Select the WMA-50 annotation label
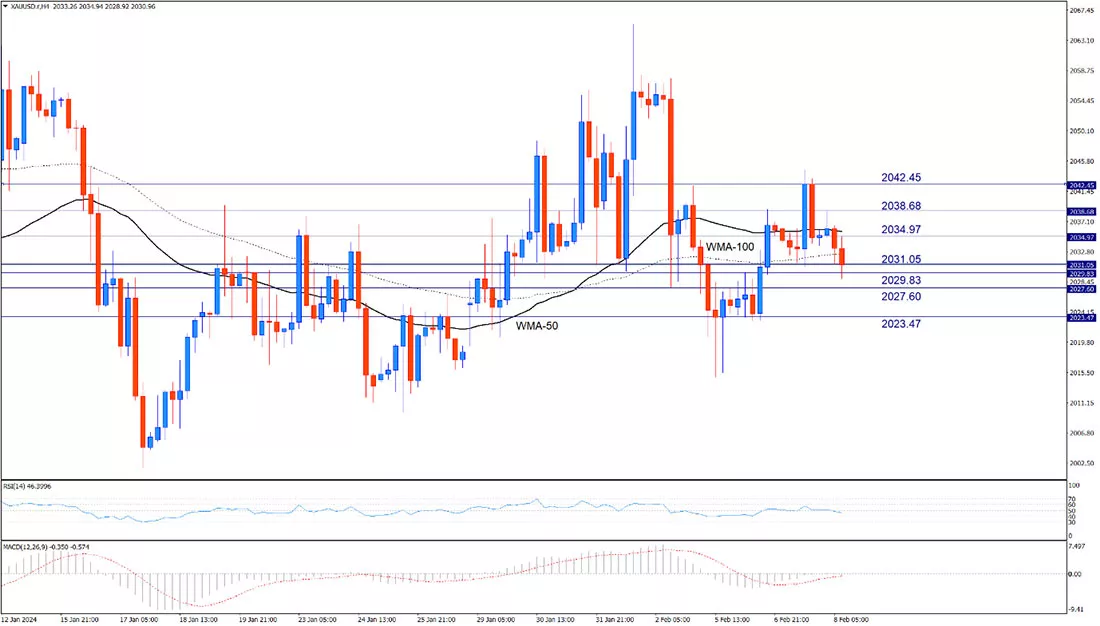 (x=537, y=326)
